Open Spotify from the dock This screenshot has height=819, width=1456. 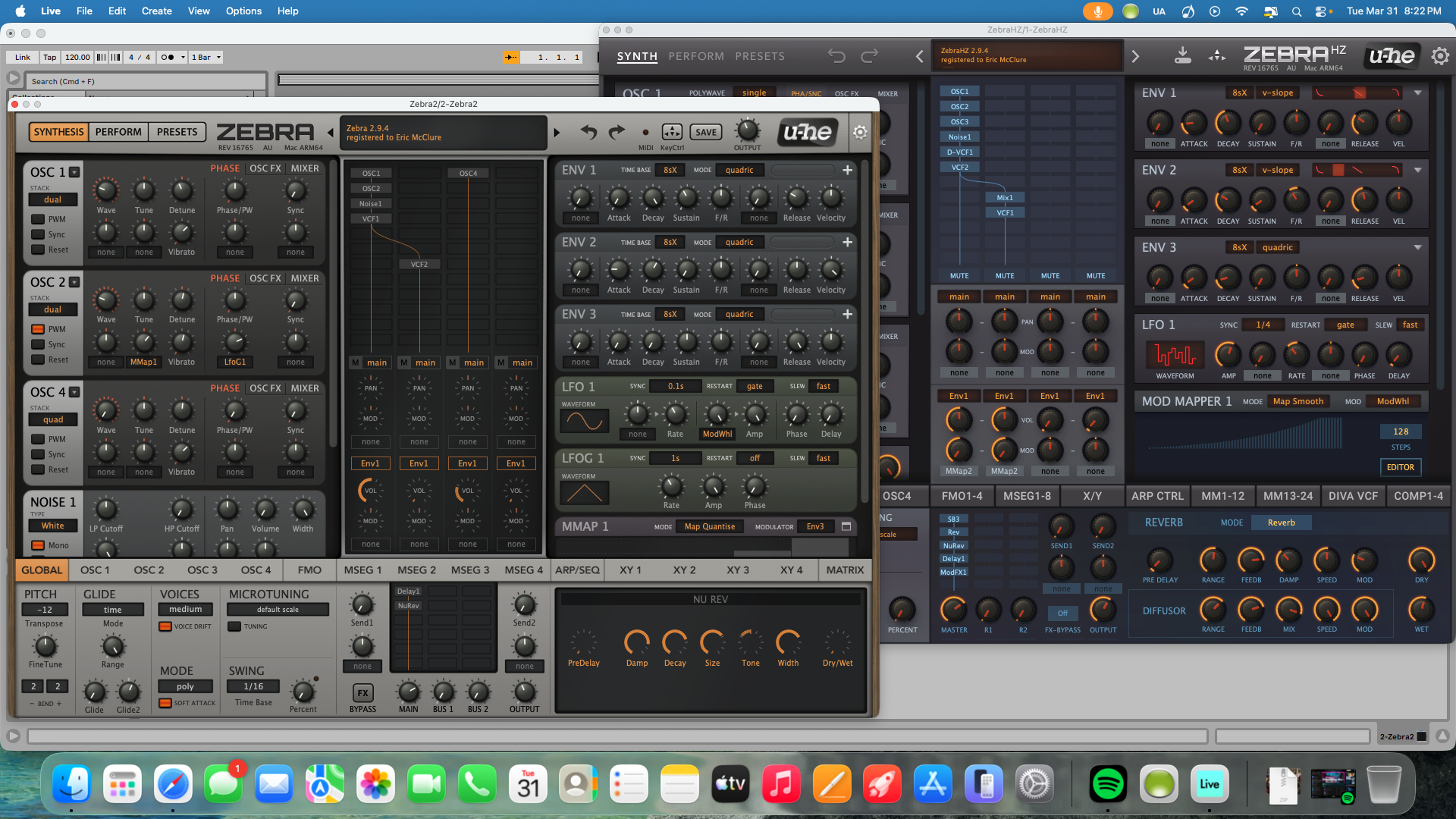[x=1107, y=784]
